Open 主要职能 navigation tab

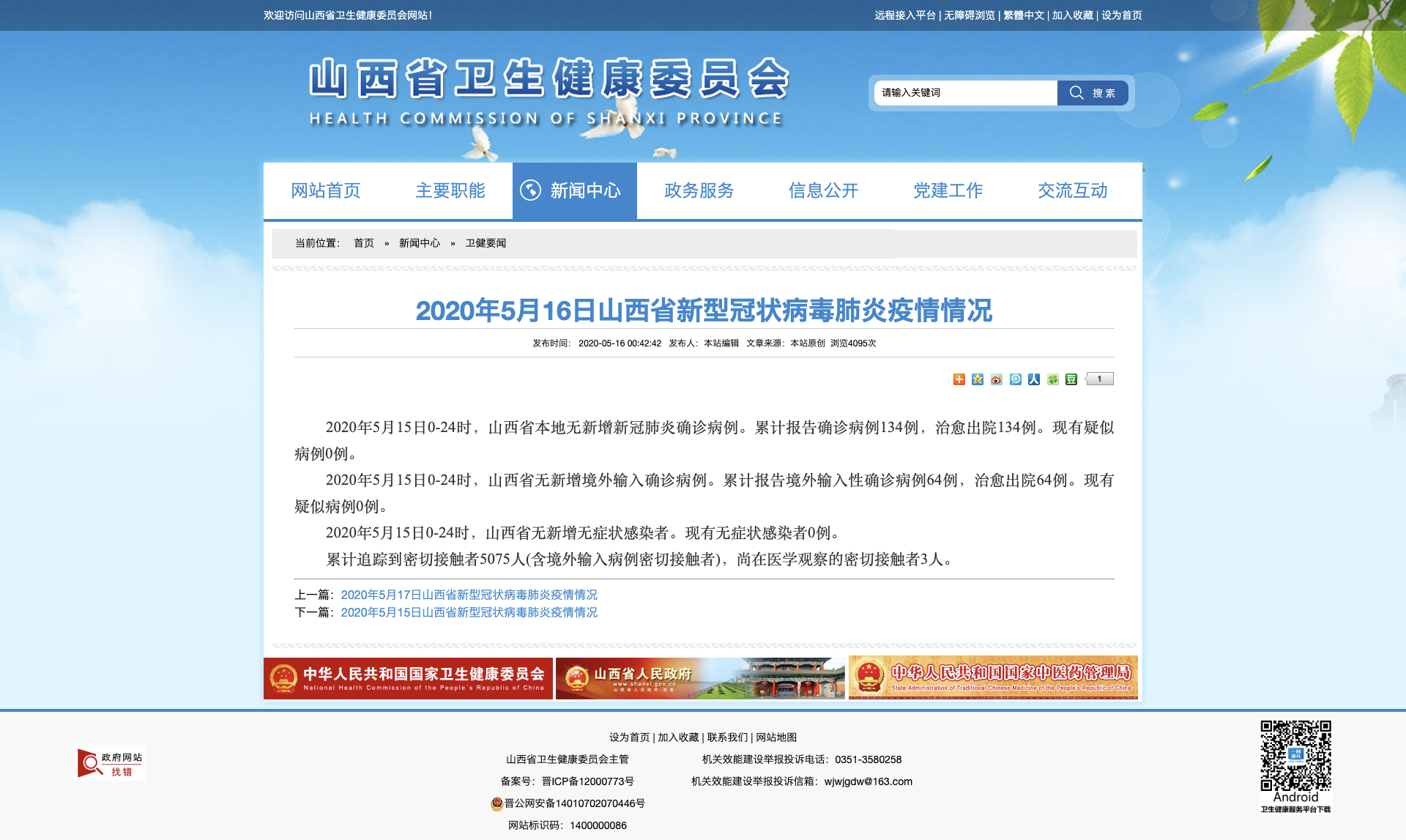pyautogui.click(x=450, y=190)
